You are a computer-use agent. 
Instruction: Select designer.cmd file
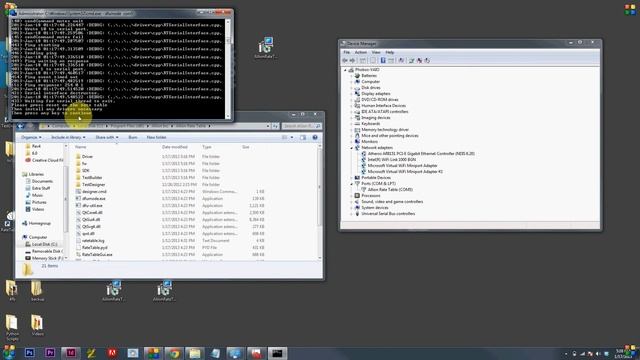click(94, 191)
